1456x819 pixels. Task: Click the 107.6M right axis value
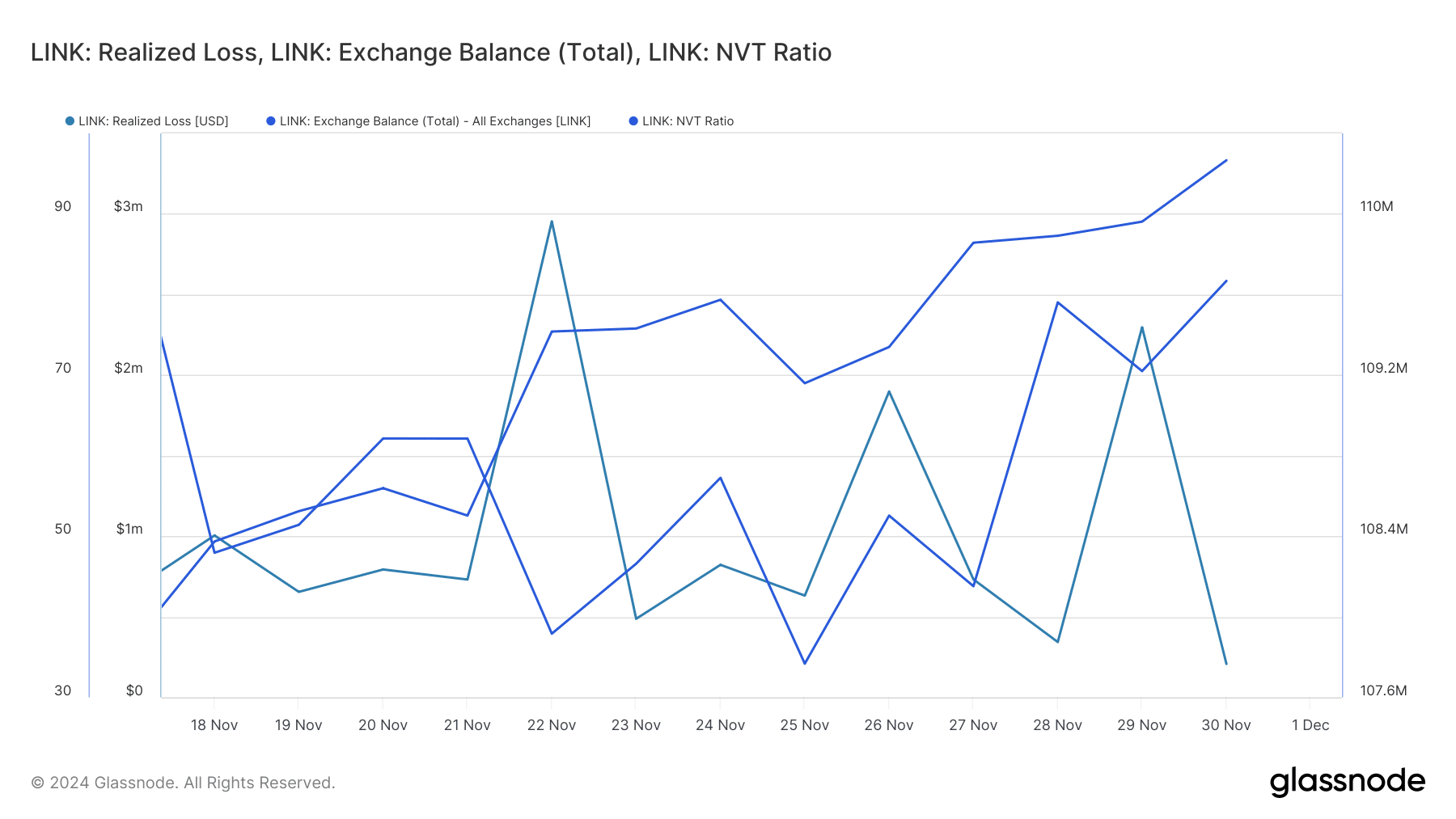tap(1383, 690)
